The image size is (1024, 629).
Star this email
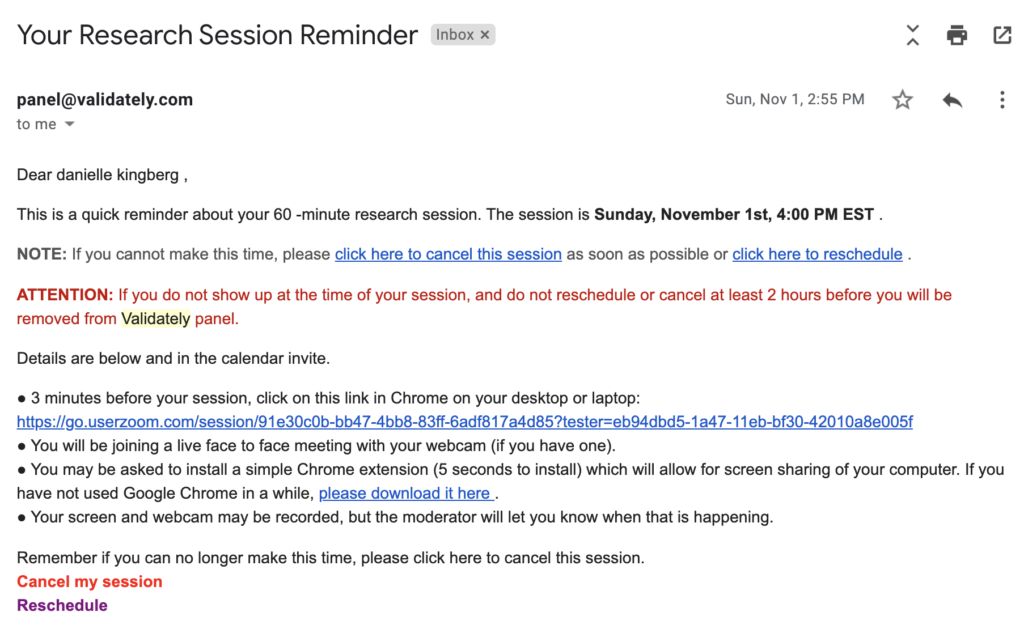tap(903, 100)
